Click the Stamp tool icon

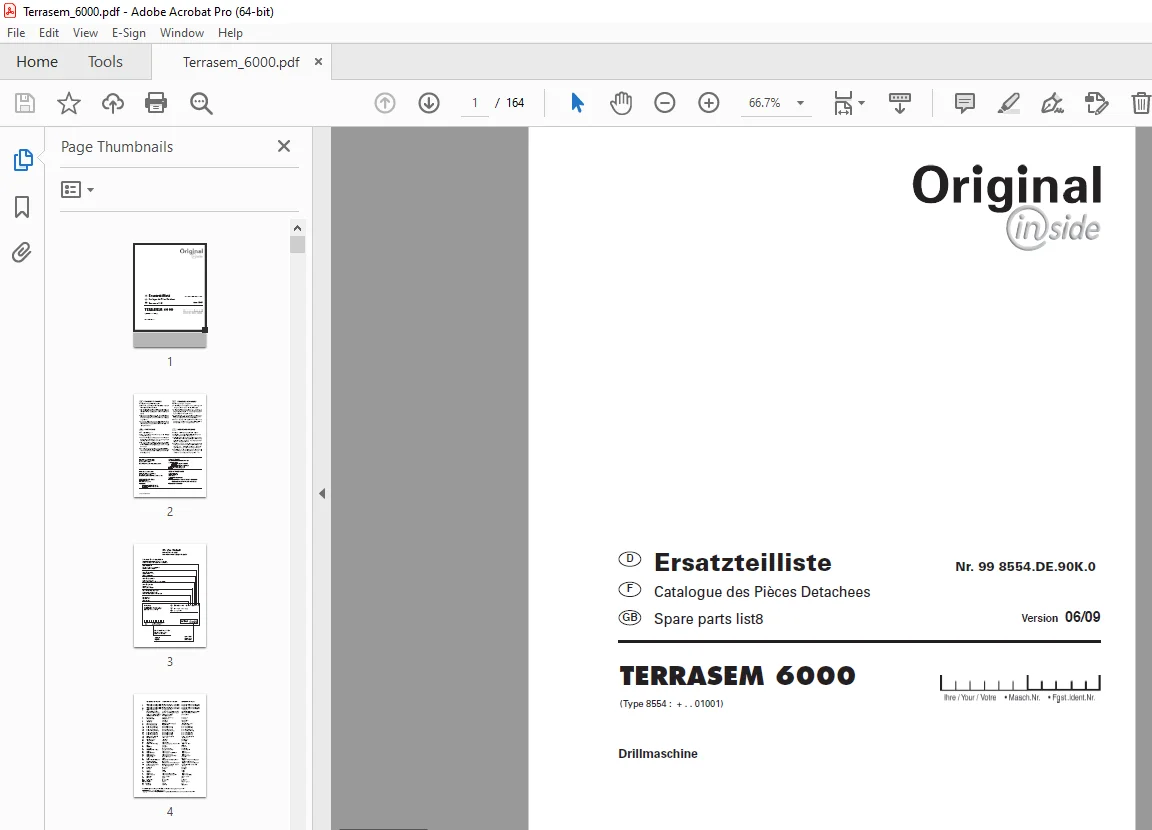pos(1096,103)
